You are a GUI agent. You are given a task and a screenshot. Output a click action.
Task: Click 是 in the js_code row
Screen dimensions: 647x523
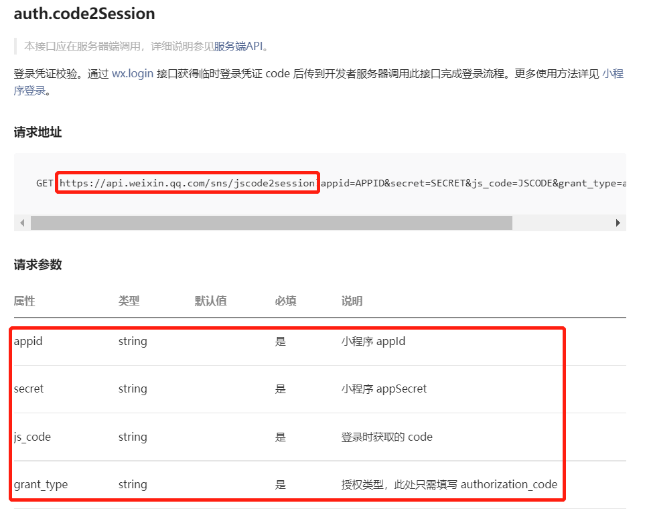pos(281,437)
